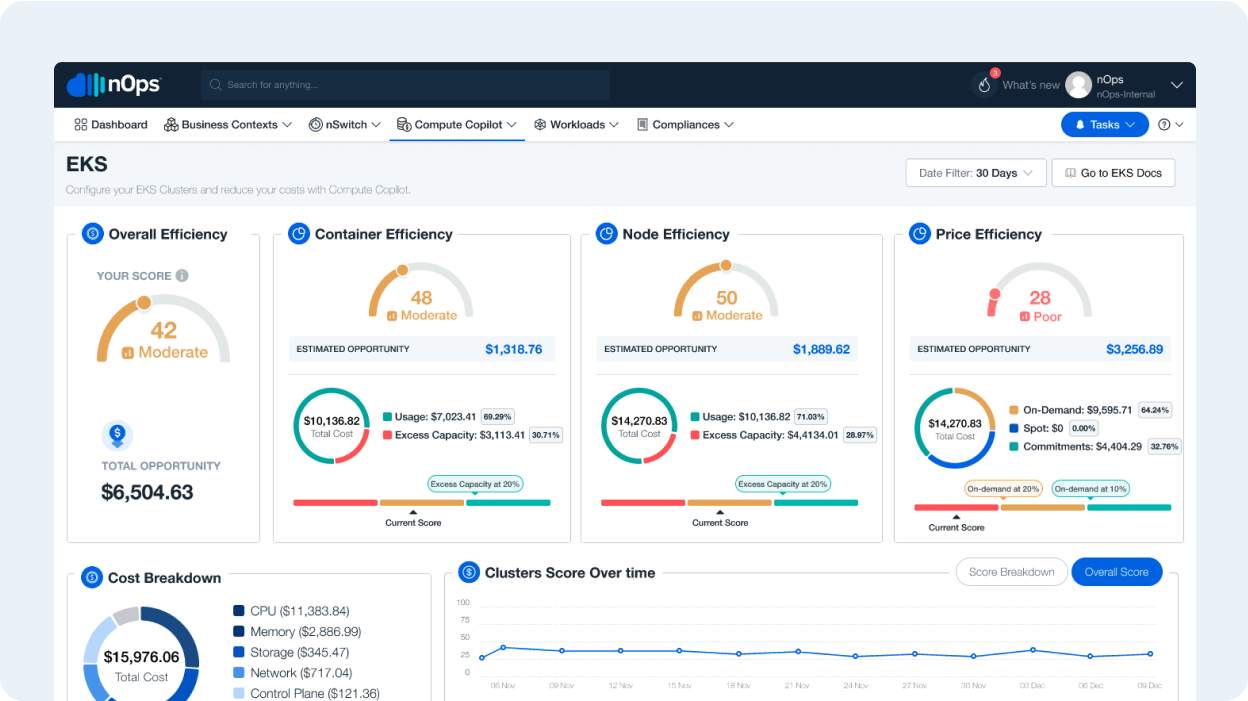Click the Total Opportunity dollar icon
The image size is (1248, 701).
(x=118, y=435)
